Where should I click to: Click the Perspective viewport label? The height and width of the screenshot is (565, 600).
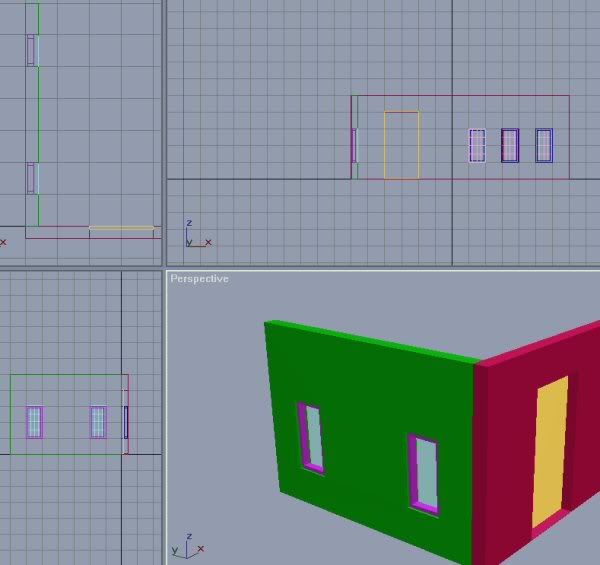[199, 278]
